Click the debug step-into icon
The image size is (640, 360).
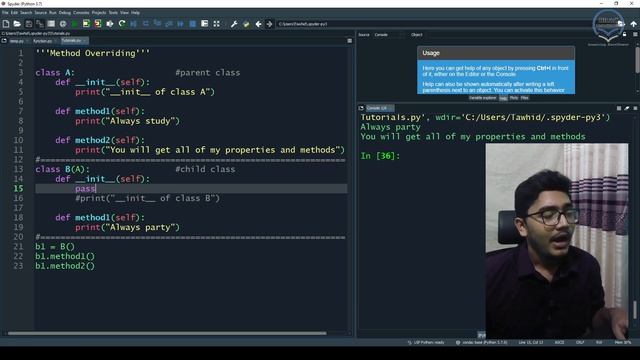[x=157, y=24]
